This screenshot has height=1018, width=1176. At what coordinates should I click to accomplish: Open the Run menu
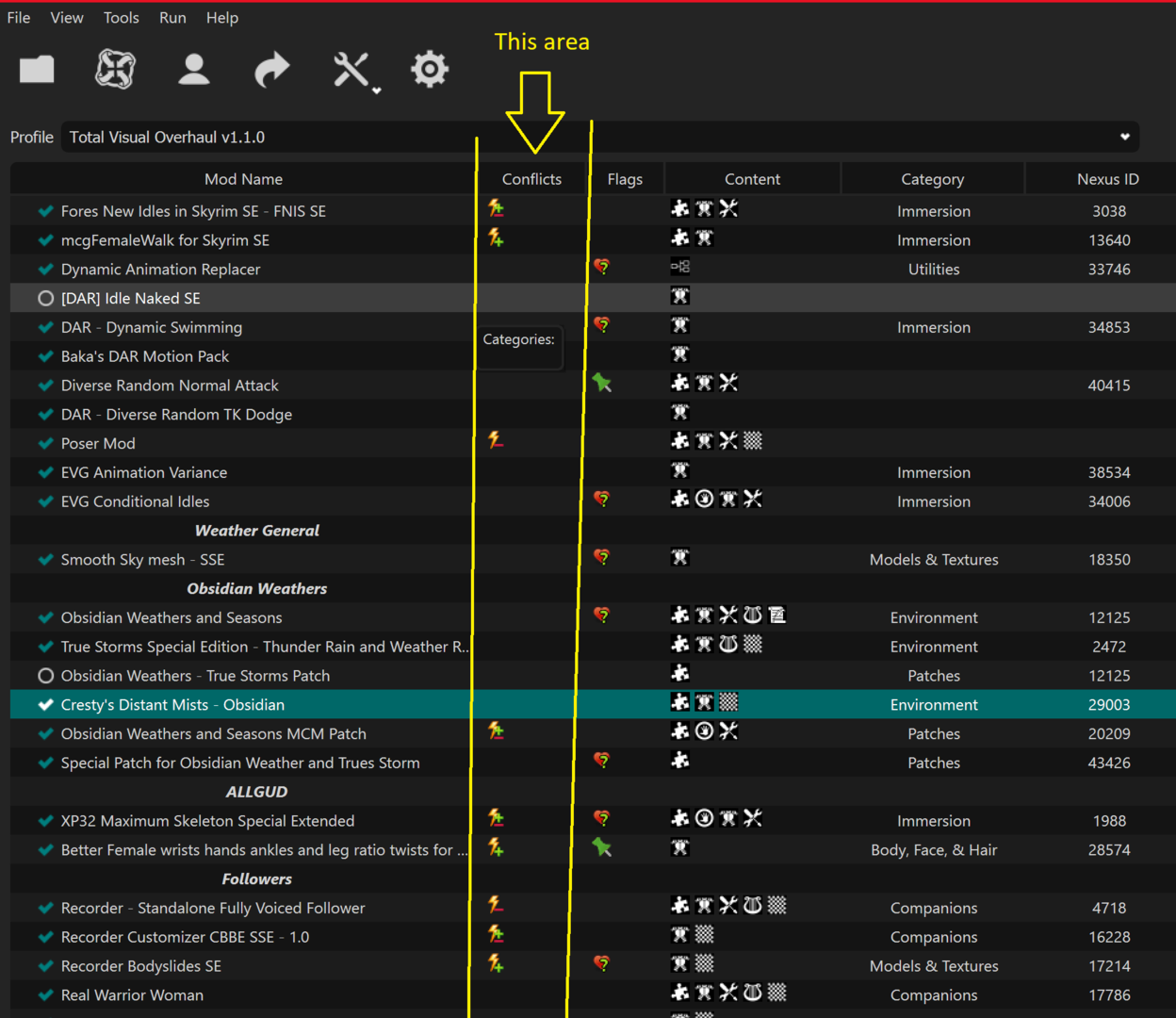[x=172, y=18]
